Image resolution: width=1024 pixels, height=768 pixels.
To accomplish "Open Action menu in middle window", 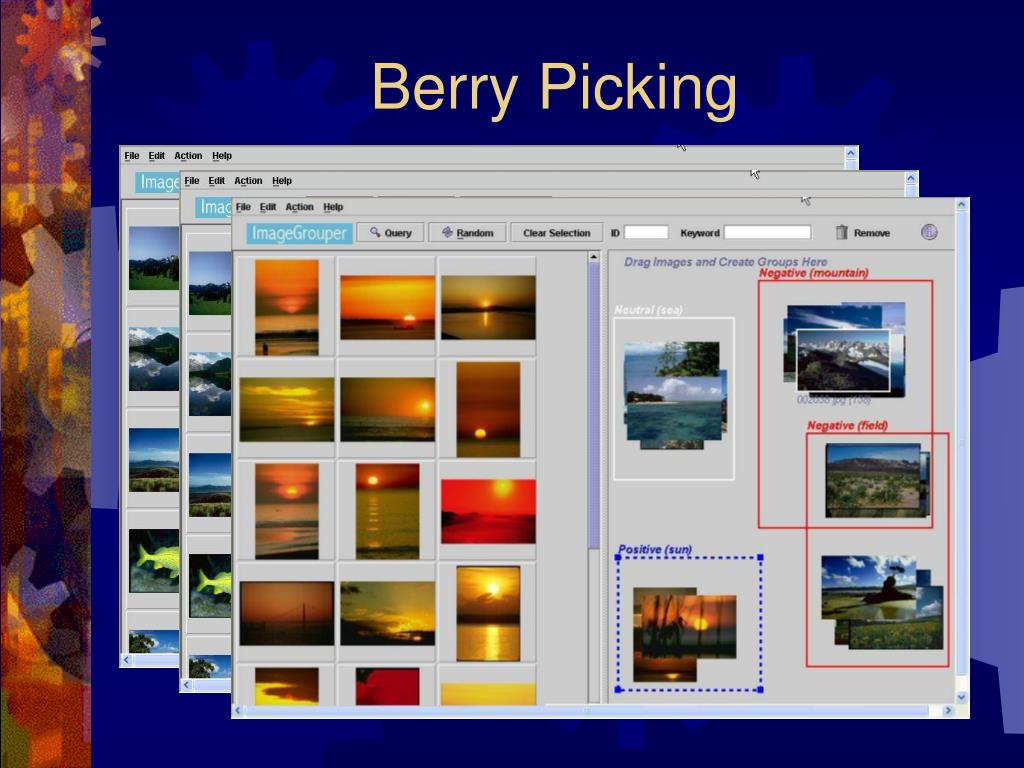I will (x=248, y=181).
